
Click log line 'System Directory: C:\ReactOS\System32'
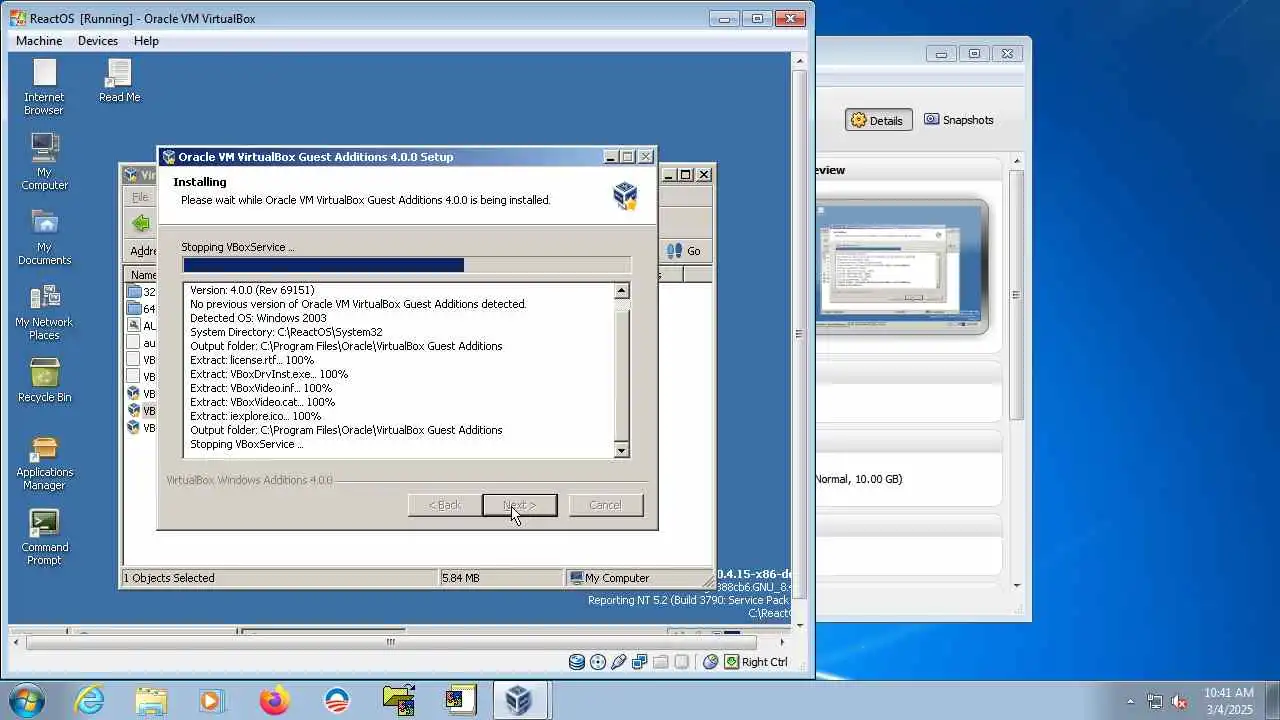point(286,332)
